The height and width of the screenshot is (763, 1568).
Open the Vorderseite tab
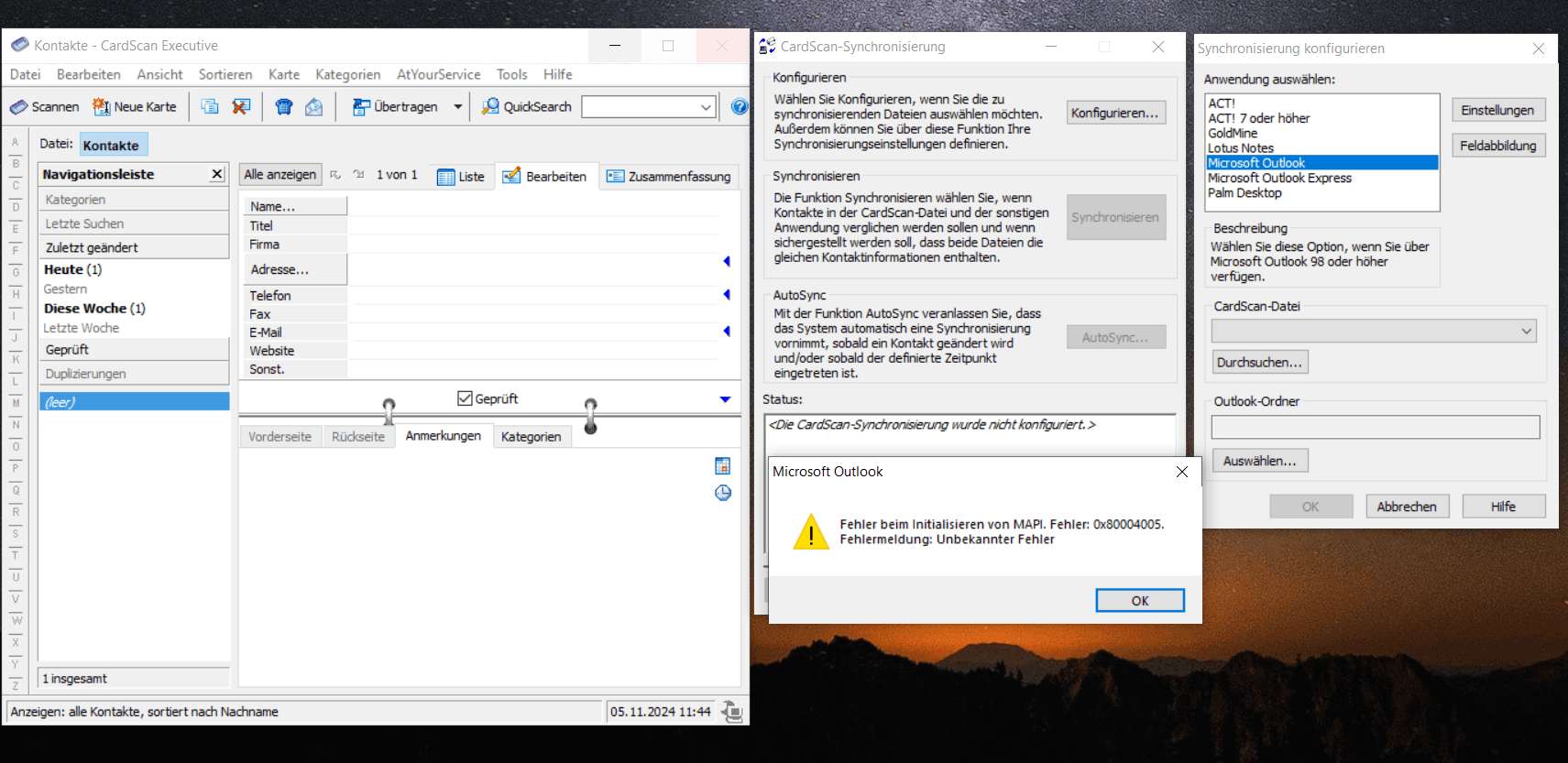point(280,437)
